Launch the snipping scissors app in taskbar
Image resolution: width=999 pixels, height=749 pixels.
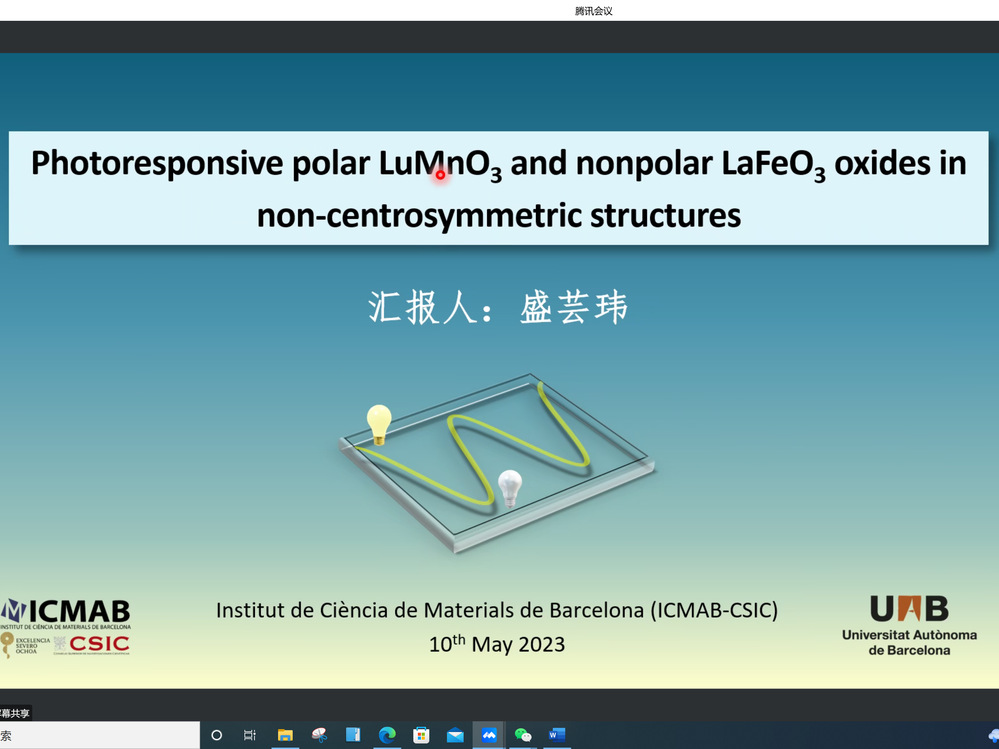click(319, 735)
